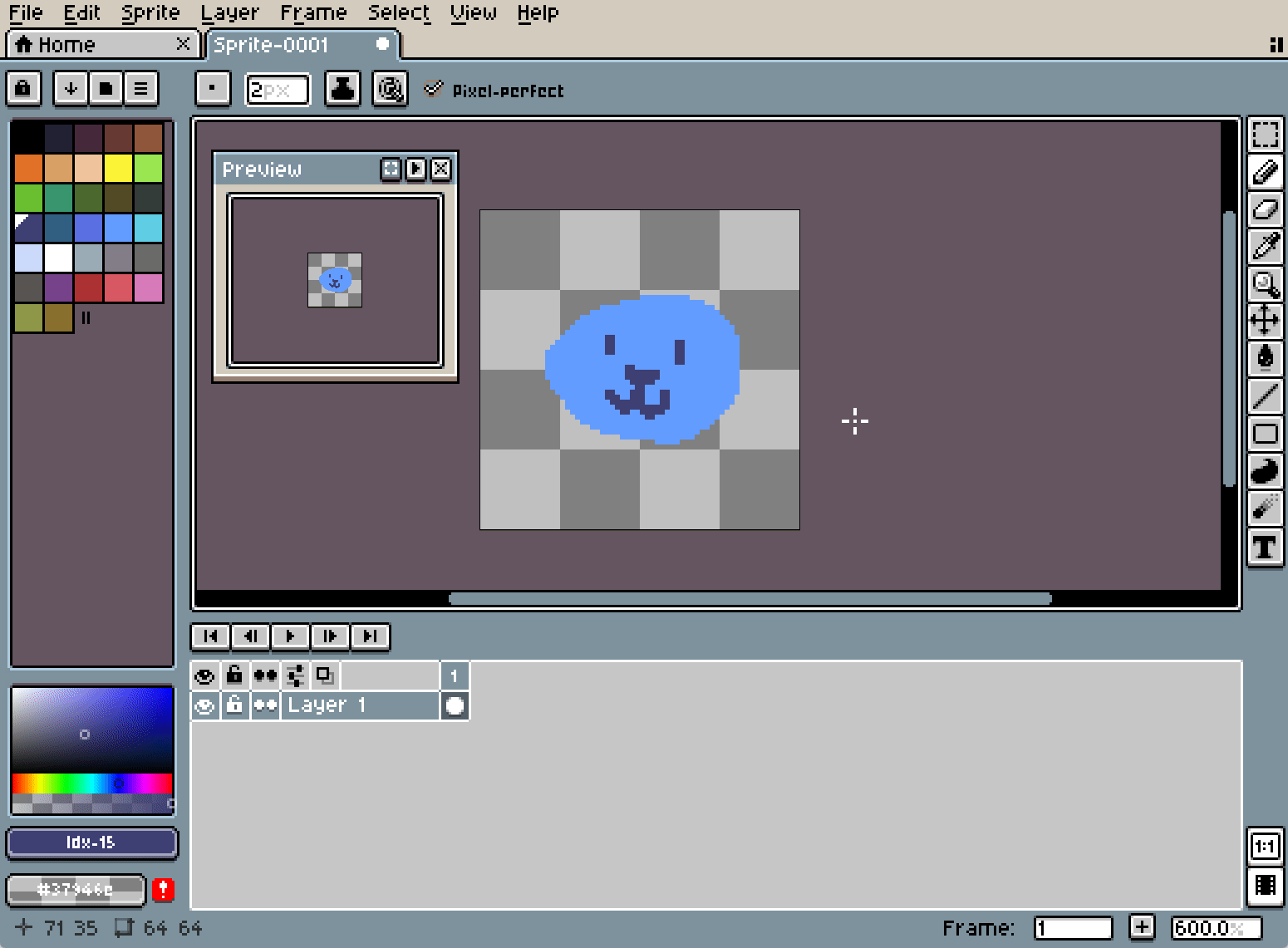Open the View menu
The height and width of the screenshot is (948, 1288).
(474, 13)
